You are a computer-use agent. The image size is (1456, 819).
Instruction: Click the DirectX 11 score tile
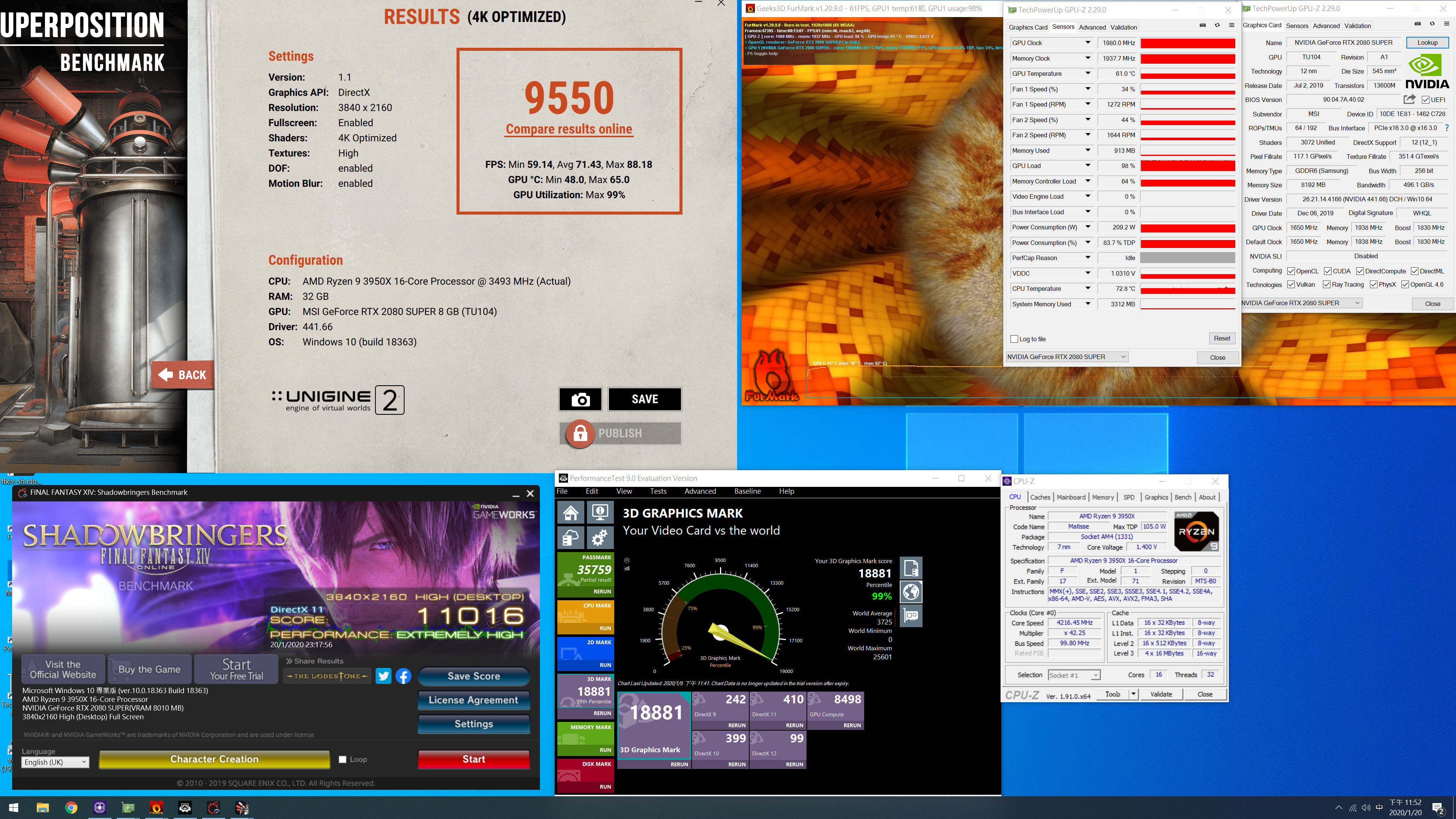pos(778,710)
